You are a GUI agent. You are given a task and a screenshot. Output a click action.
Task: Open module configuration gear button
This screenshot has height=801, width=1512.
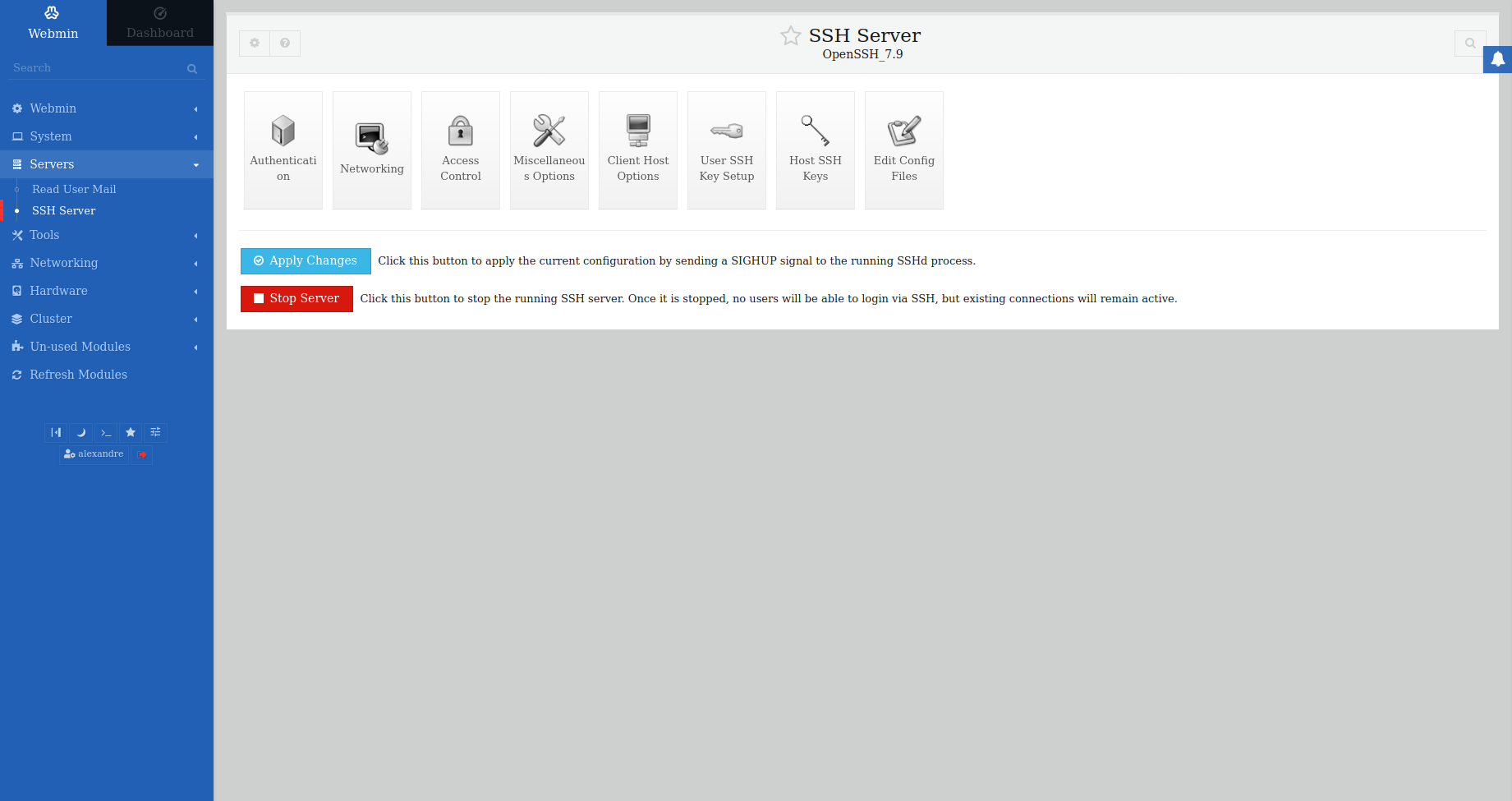pos(255,44)
